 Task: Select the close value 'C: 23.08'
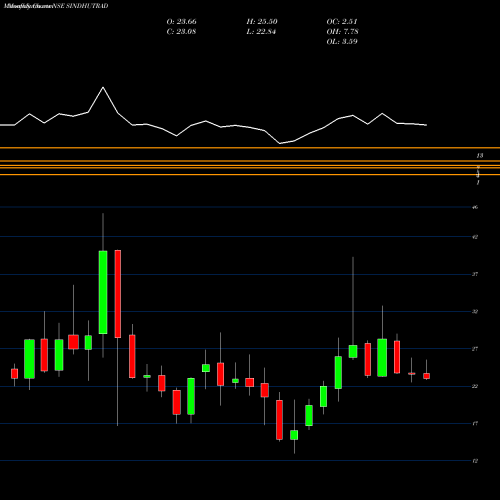coord(181,31)
